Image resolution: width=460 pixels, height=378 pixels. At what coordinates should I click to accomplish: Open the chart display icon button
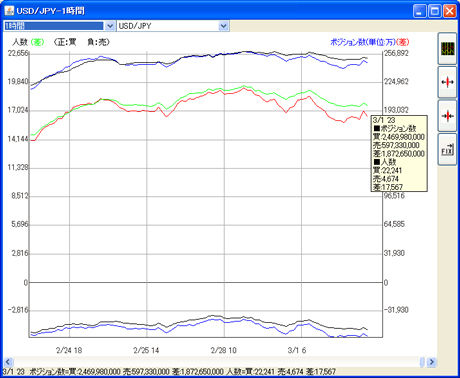click(x=447, y=49)
